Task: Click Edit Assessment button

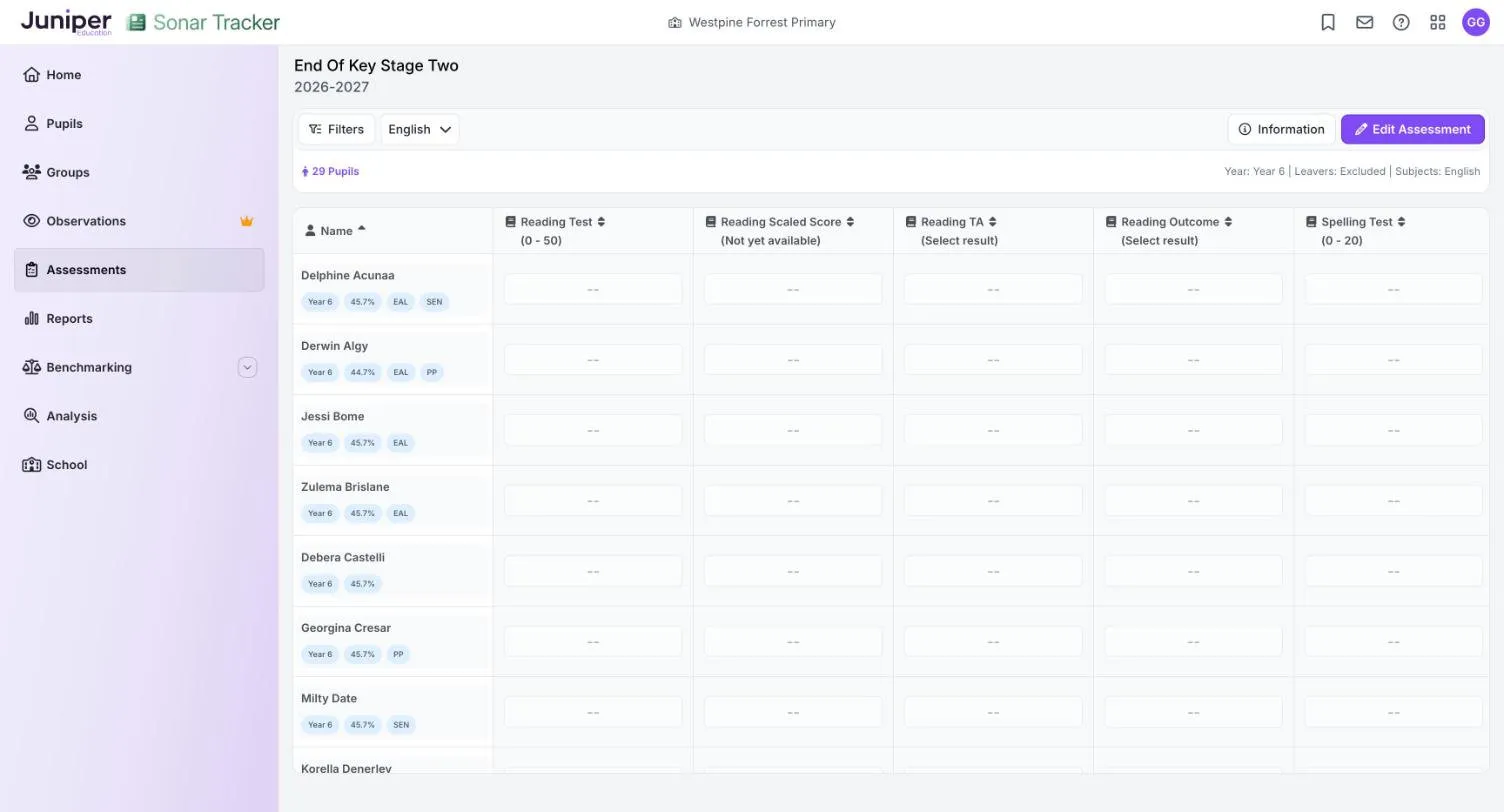Action: click(x=1412, y=129)
